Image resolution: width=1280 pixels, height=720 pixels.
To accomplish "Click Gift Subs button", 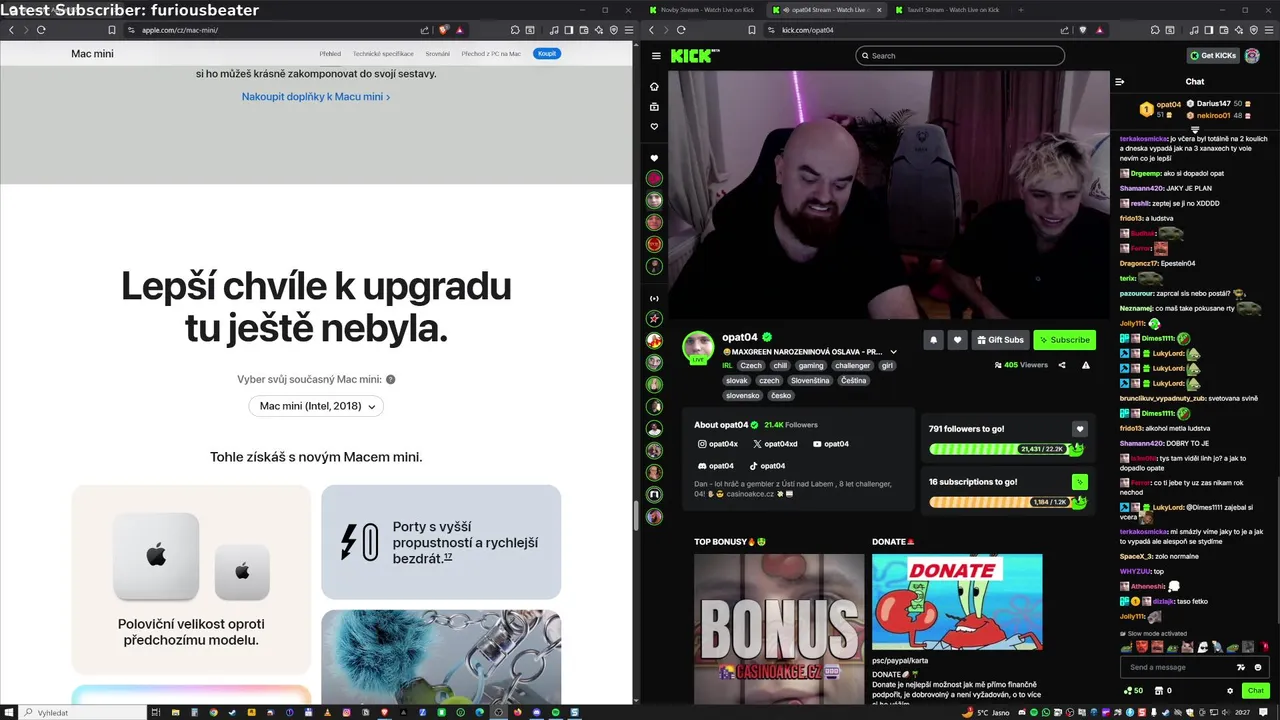I will point(1000,340).
